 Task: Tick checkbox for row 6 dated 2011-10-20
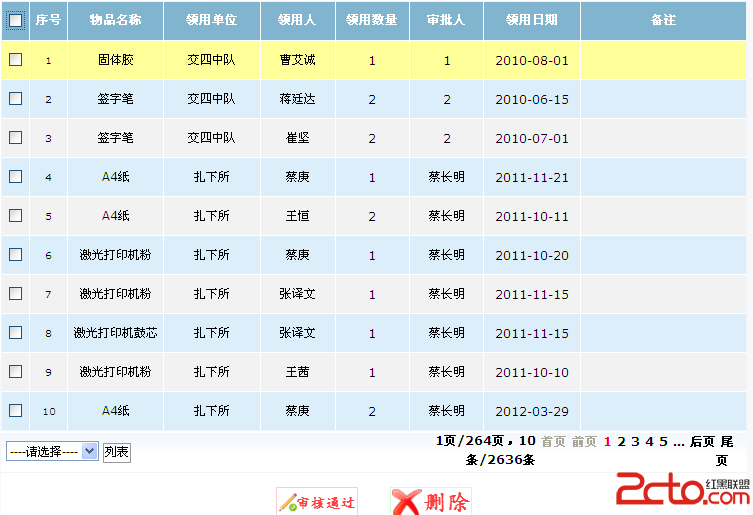tap(15, 254)
